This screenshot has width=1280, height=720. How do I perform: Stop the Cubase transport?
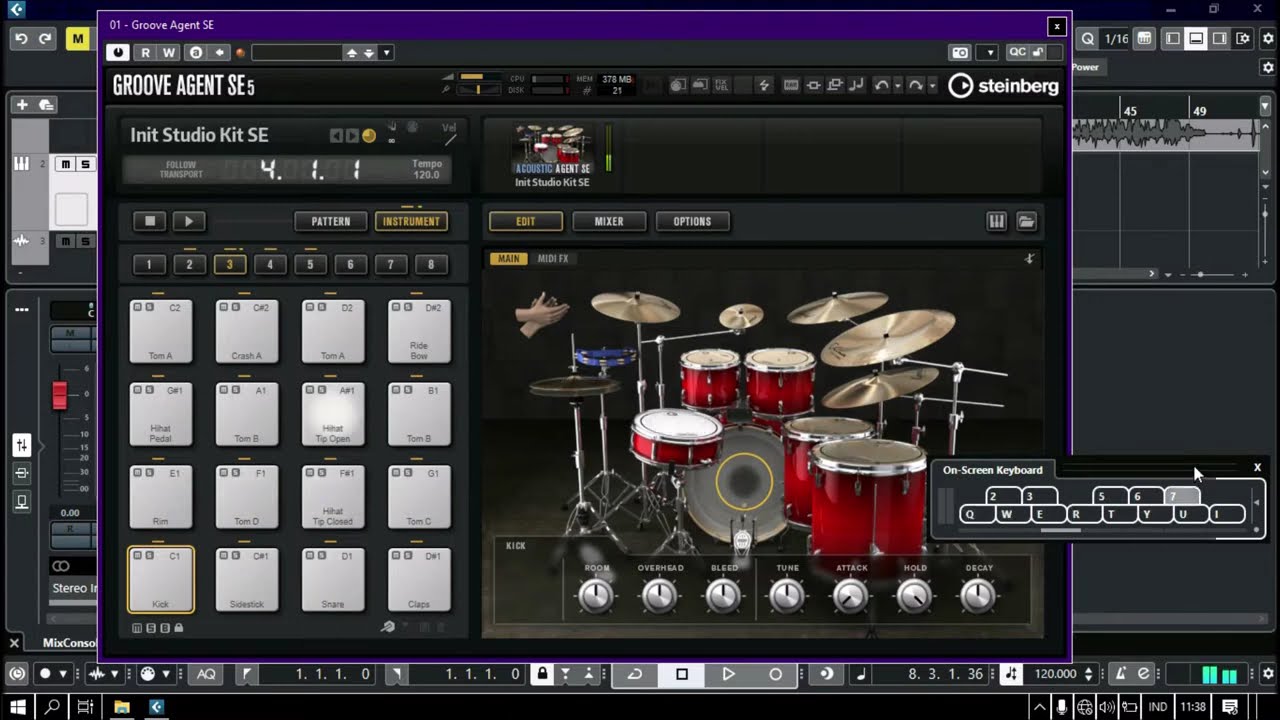[x=681, y=674]
